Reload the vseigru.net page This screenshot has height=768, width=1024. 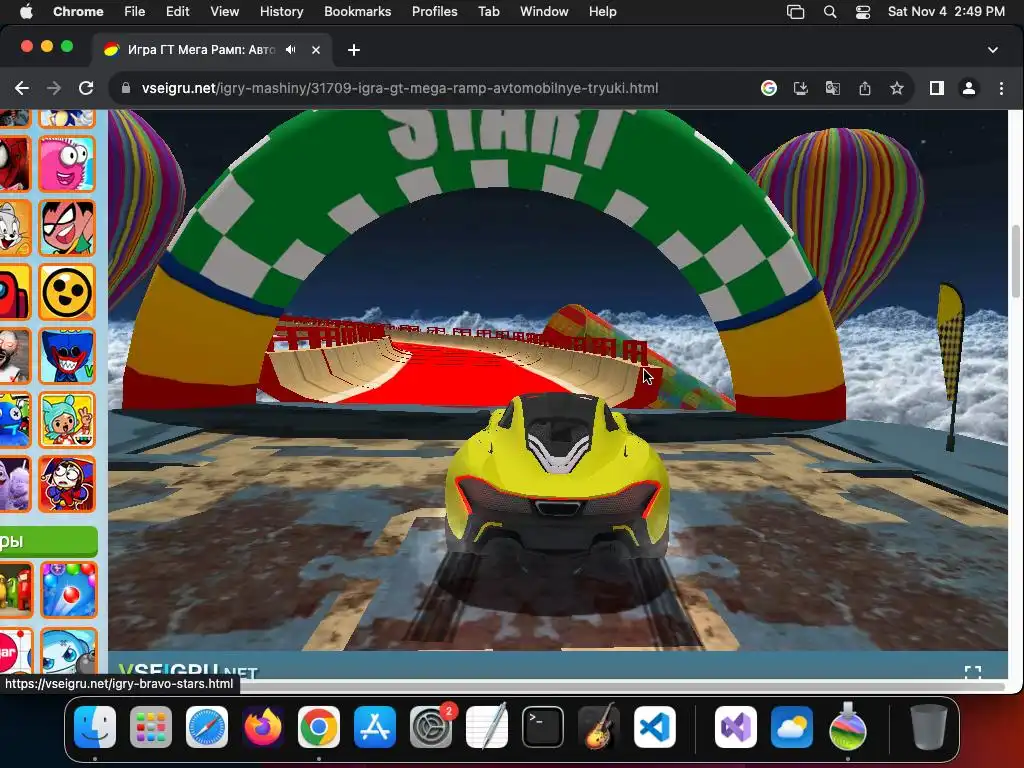[86, 88]
